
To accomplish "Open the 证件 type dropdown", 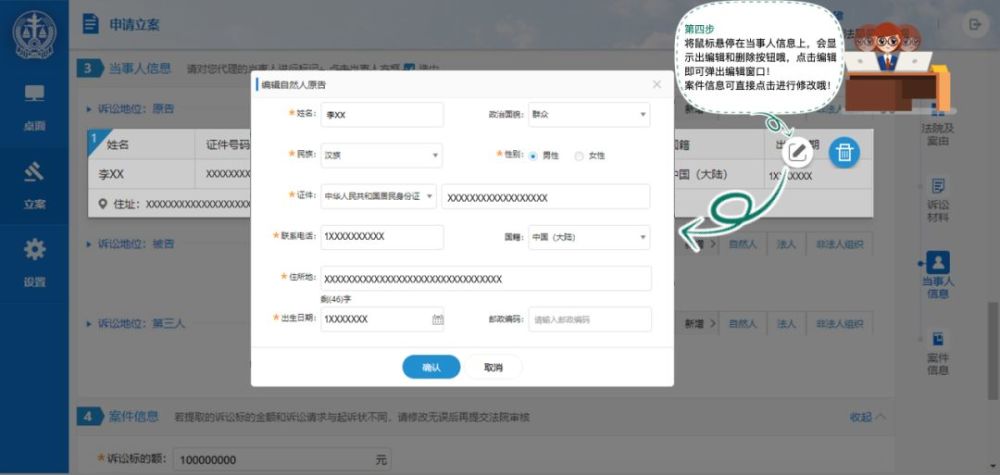I will 378,196.
